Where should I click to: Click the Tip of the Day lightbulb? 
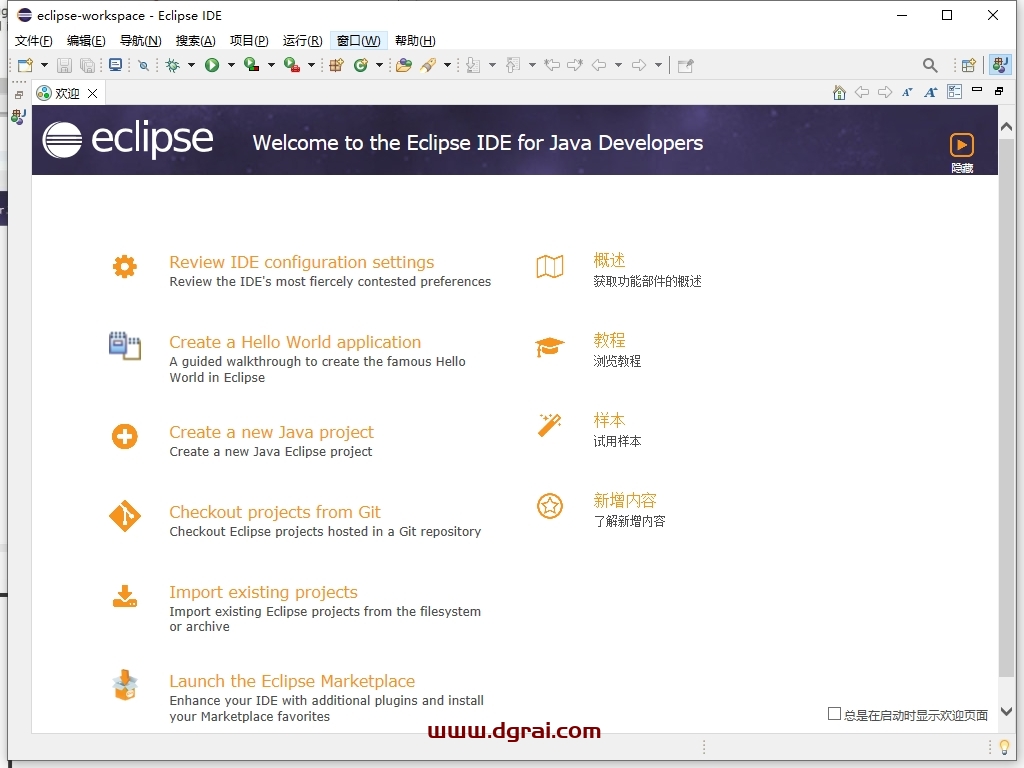click(1004, 747)
